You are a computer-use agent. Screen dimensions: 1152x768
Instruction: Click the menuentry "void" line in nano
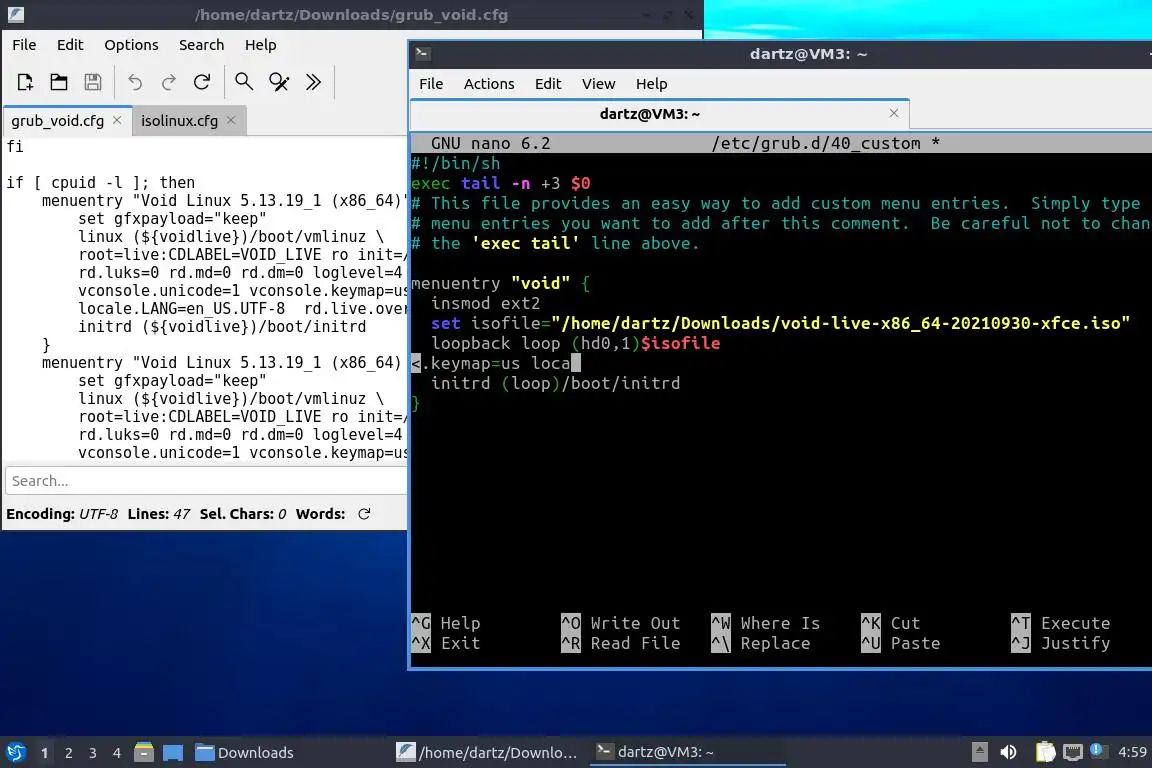click(500, 283)
